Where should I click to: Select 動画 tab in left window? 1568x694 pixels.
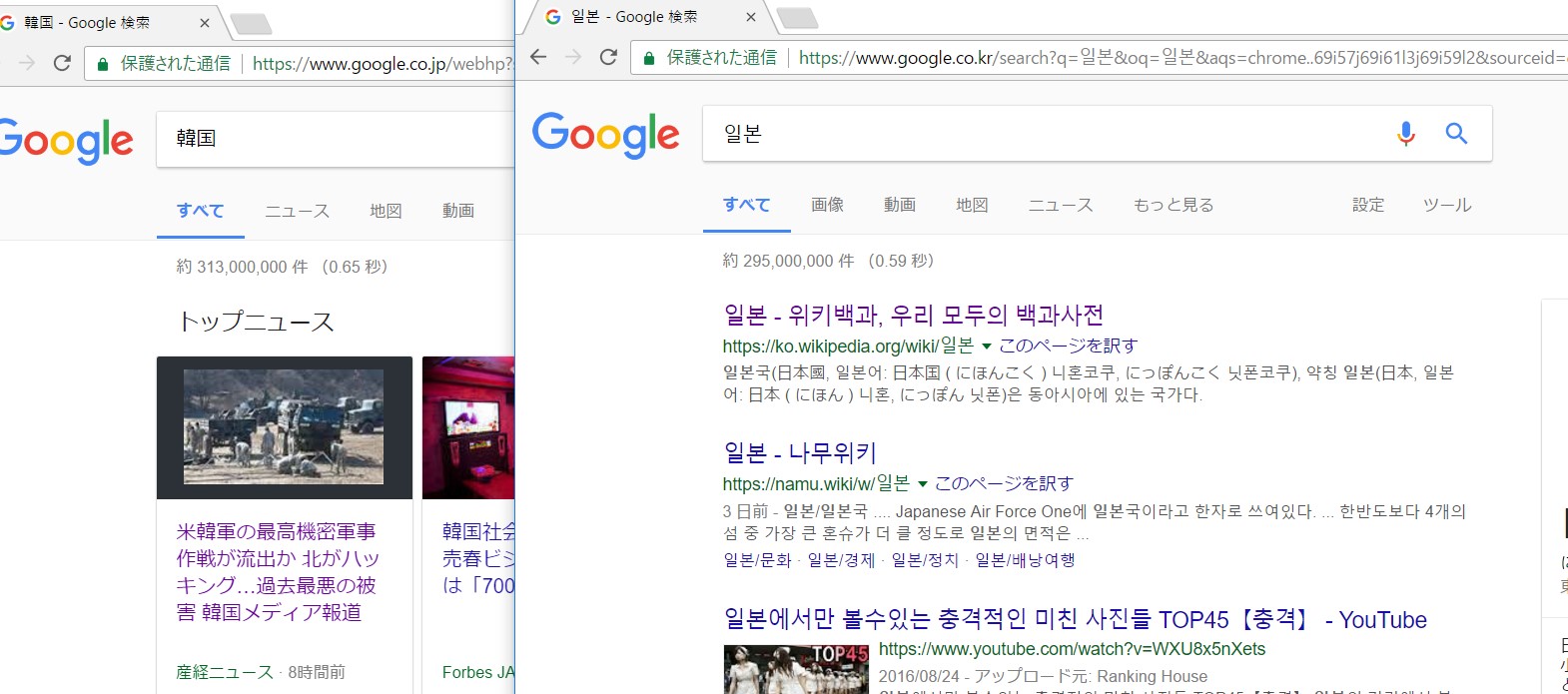pos(458,211)
